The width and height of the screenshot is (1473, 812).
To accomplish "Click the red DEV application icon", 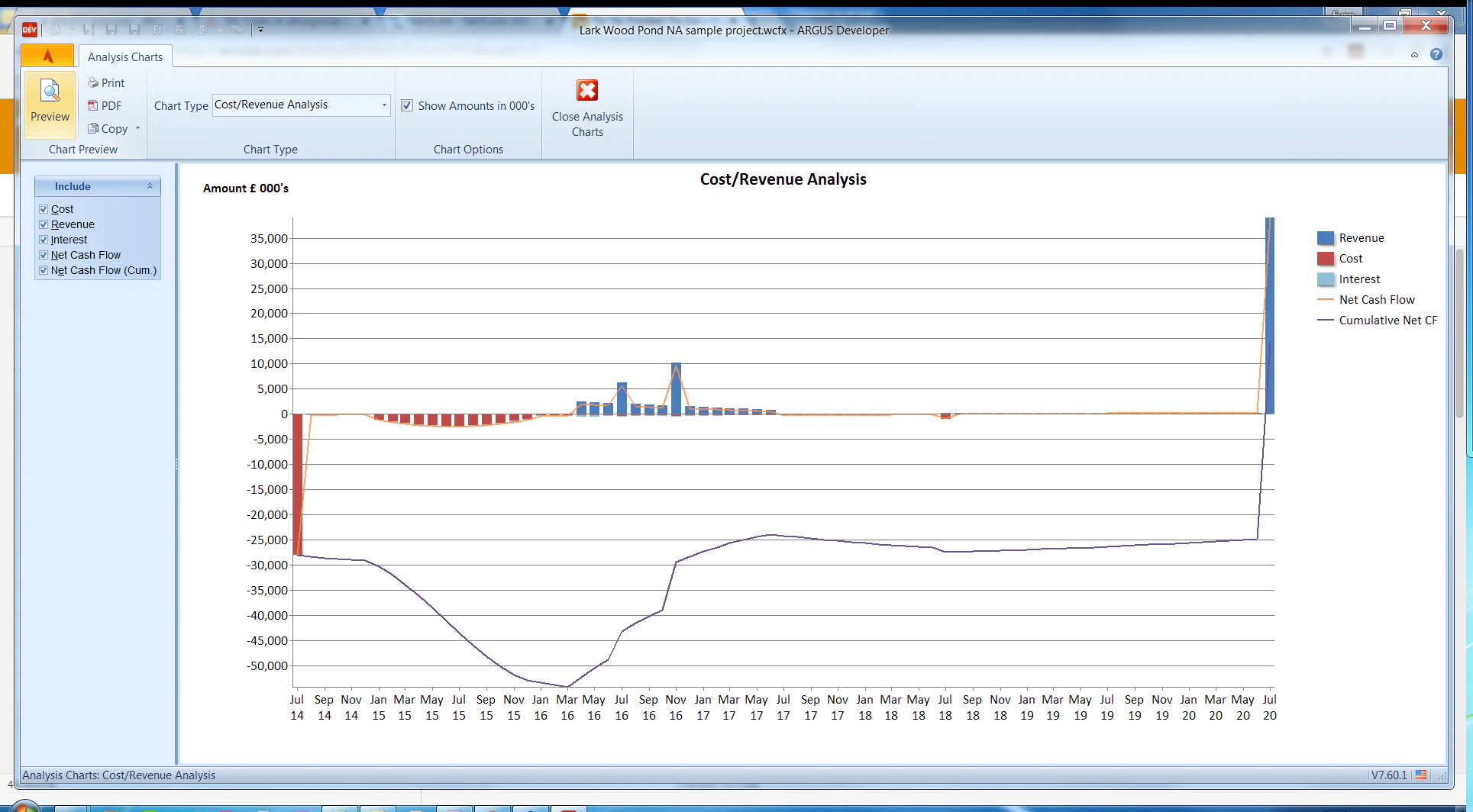I will (x=29, y=30).
